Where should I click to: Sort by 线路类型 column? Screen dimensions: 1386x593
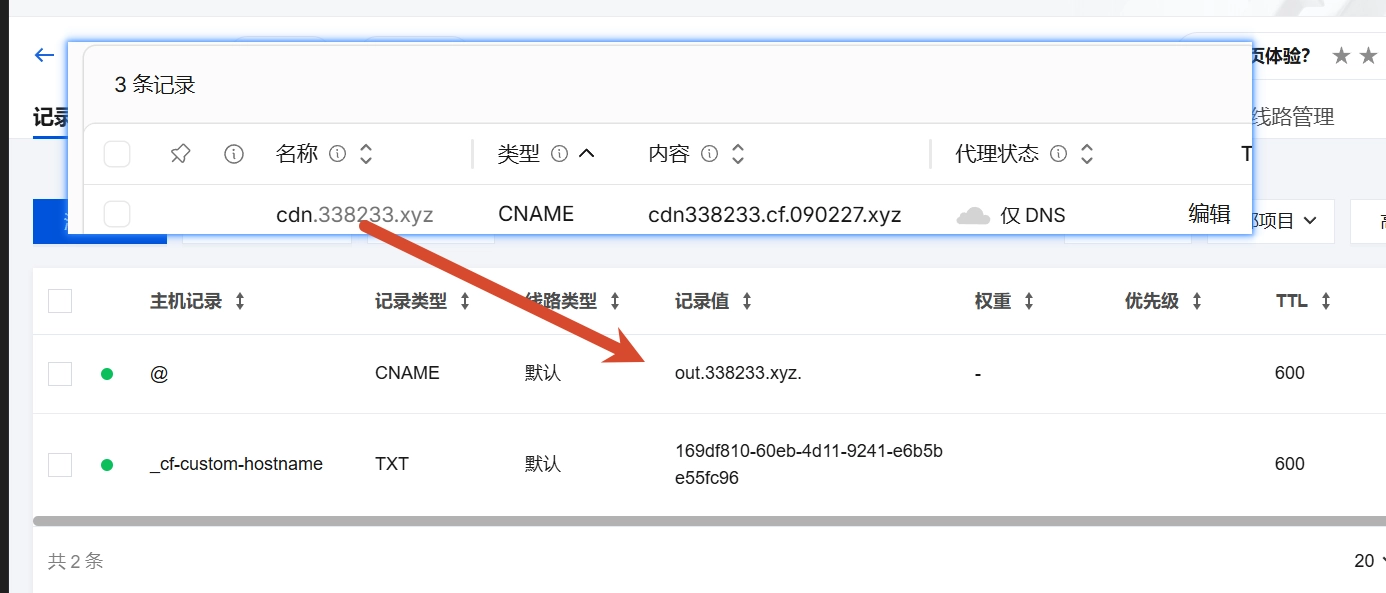tap(615, 301)
